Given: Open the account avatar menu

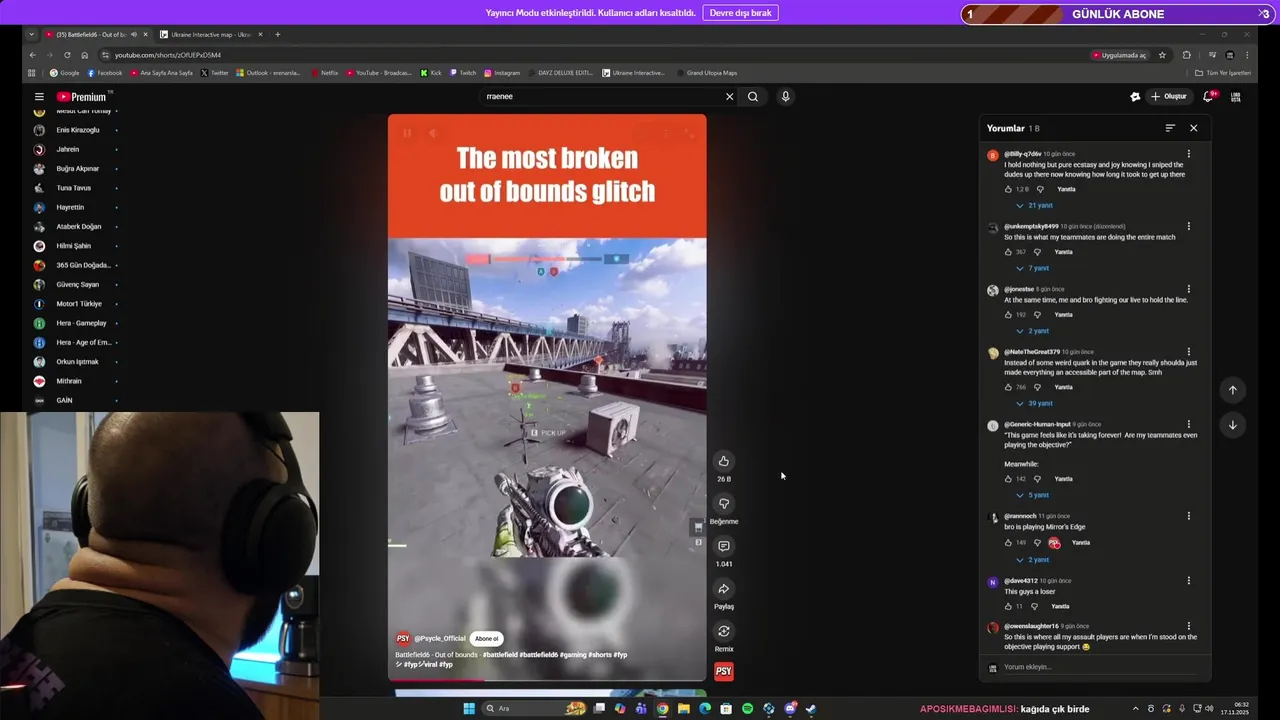Looking at the screenshot, I should pos(1236,97).
